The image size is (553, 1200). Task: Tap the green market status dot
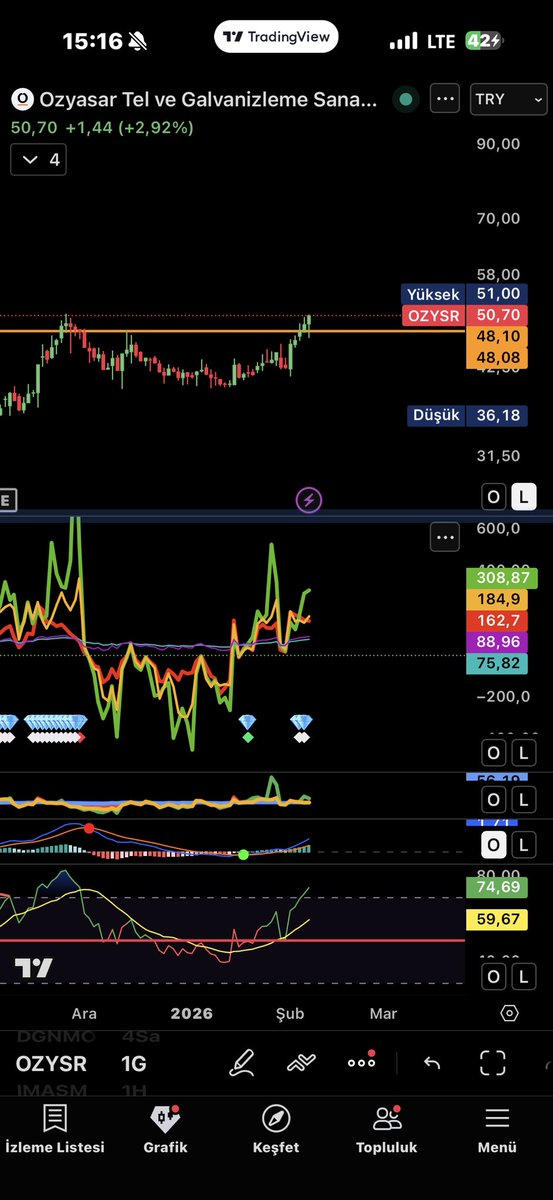pyautogui.click(x=405, y=99)
